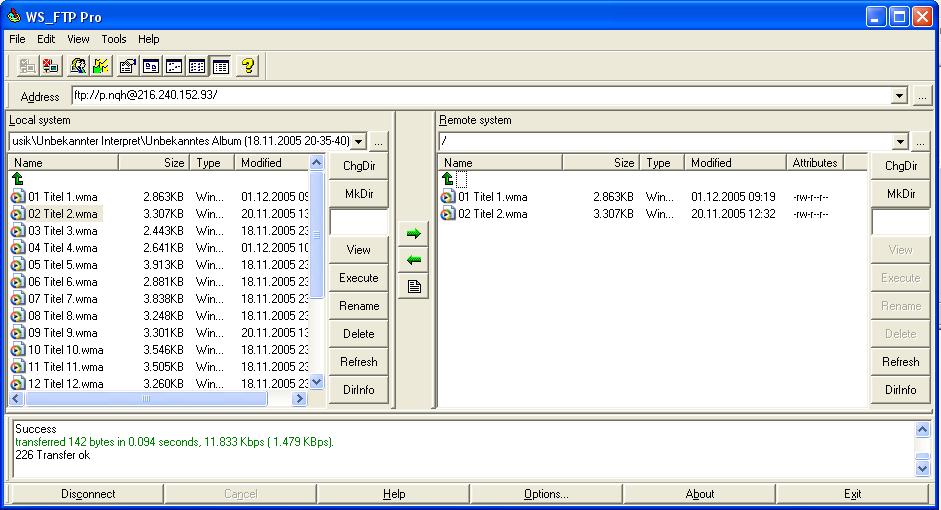Screen dimensions: 941x510
Task: Click file icon of local 07 Titel 7.wma
Action: click(x=18, y=299)
